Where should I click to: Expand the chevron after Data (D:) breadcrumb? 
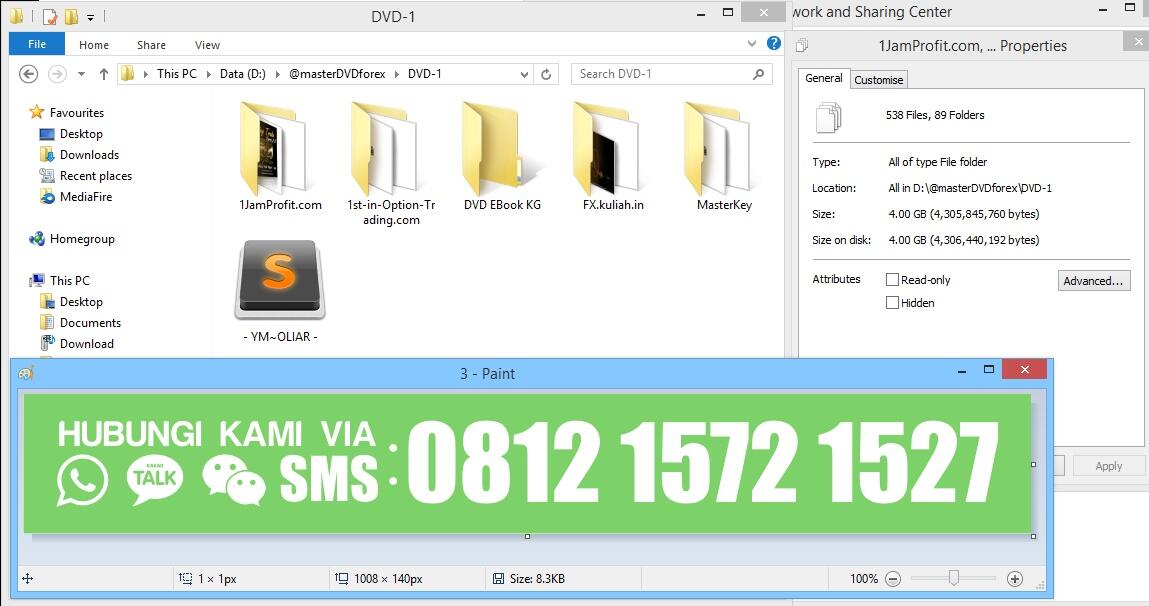(278, 74)
